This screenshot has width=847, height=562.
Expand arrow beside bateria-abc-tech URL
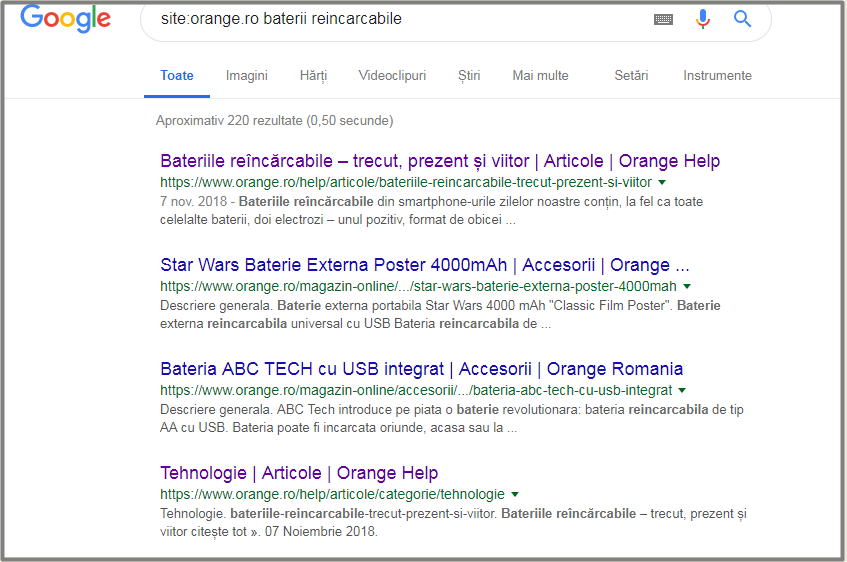(682, 390)
